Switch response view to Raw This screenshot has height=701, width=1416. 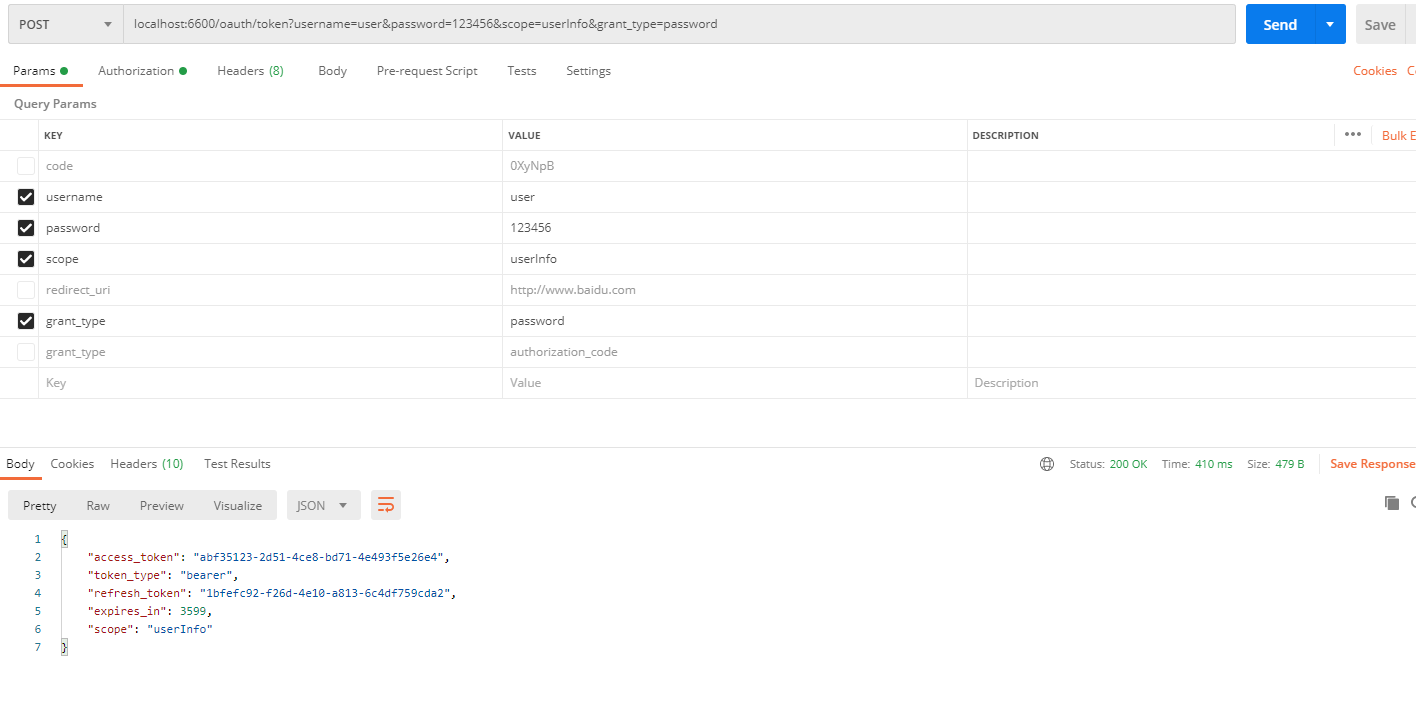(98, 505)
